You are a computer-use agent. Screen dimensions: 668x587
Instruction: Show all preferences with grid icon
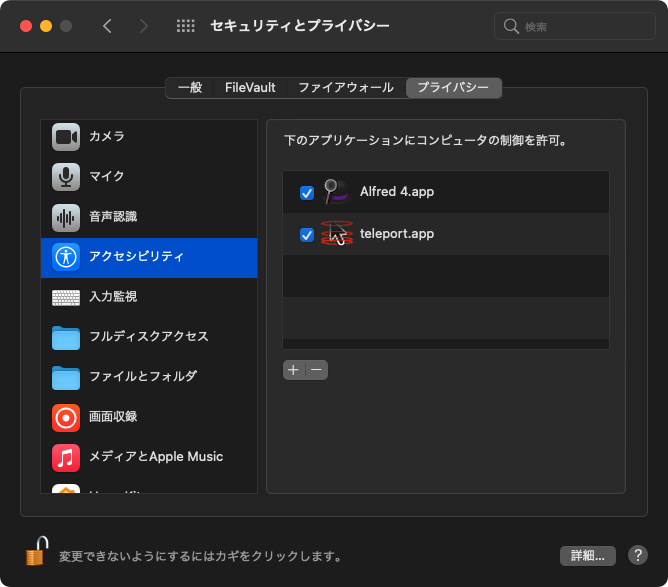[186, 26]
